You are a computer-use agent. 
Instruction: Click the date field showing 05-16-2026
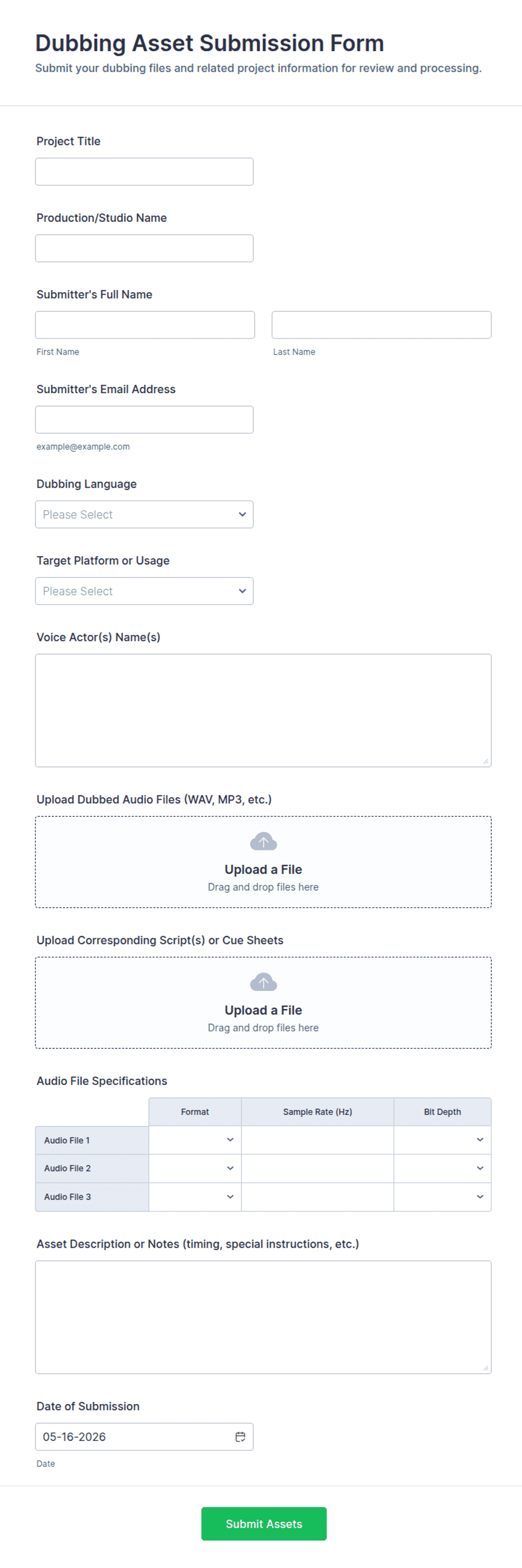tap(144, 1437)
